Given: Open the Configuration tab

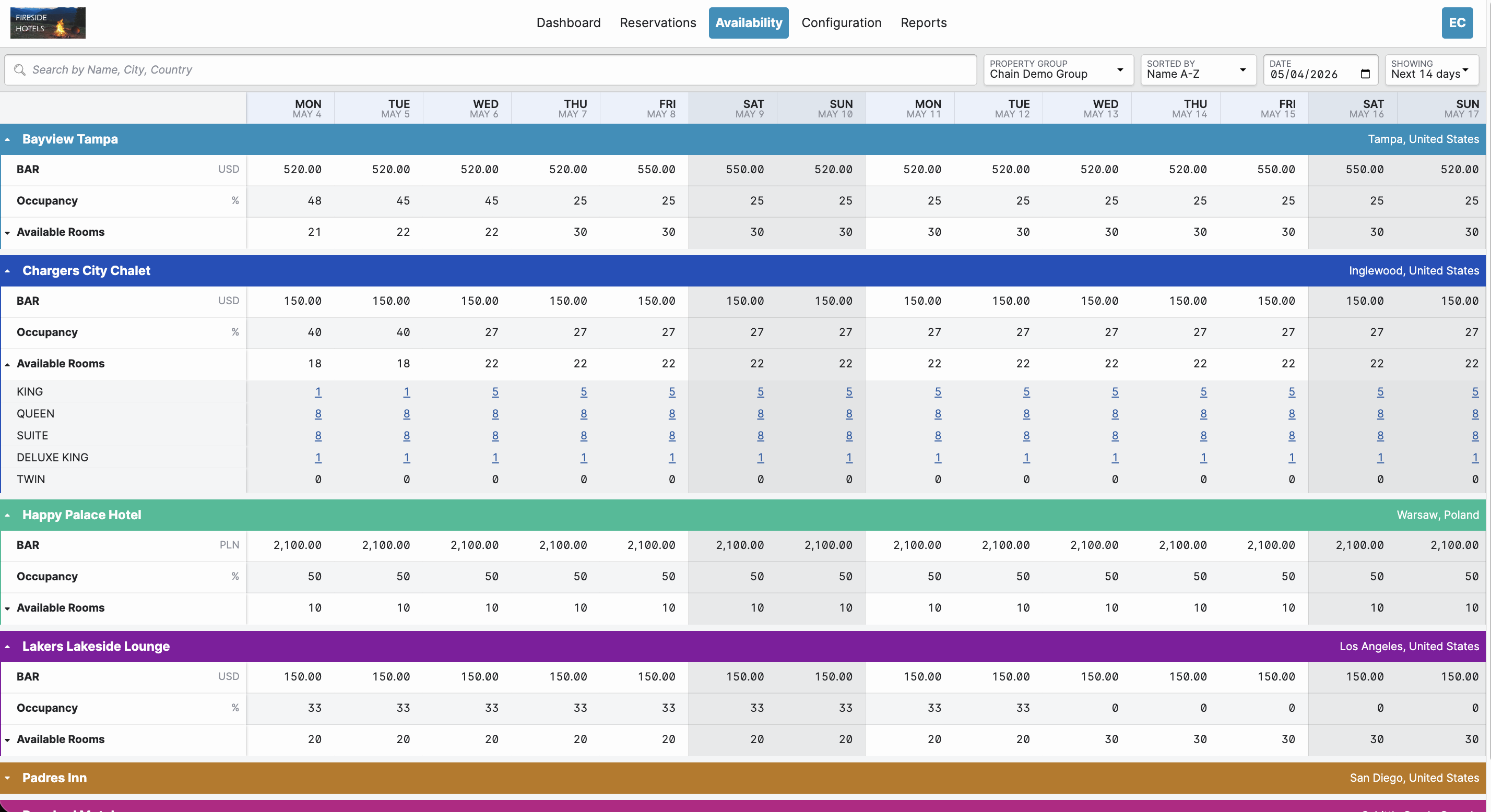Looking at the screenshot, I should [x=842, y=23].
